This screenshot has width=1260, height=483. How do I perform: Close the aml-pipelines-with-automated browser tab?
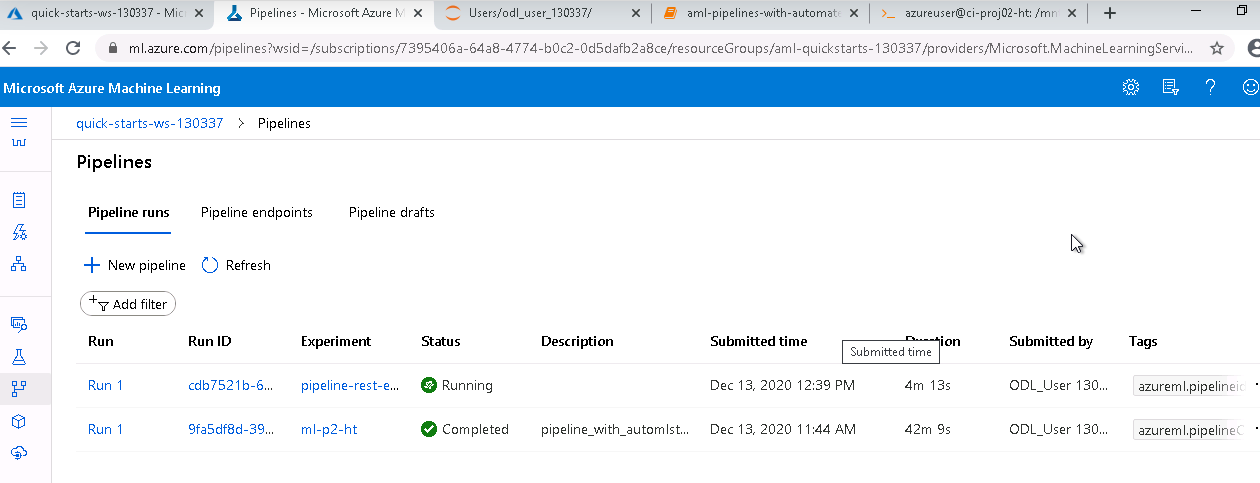coord(855,13)
